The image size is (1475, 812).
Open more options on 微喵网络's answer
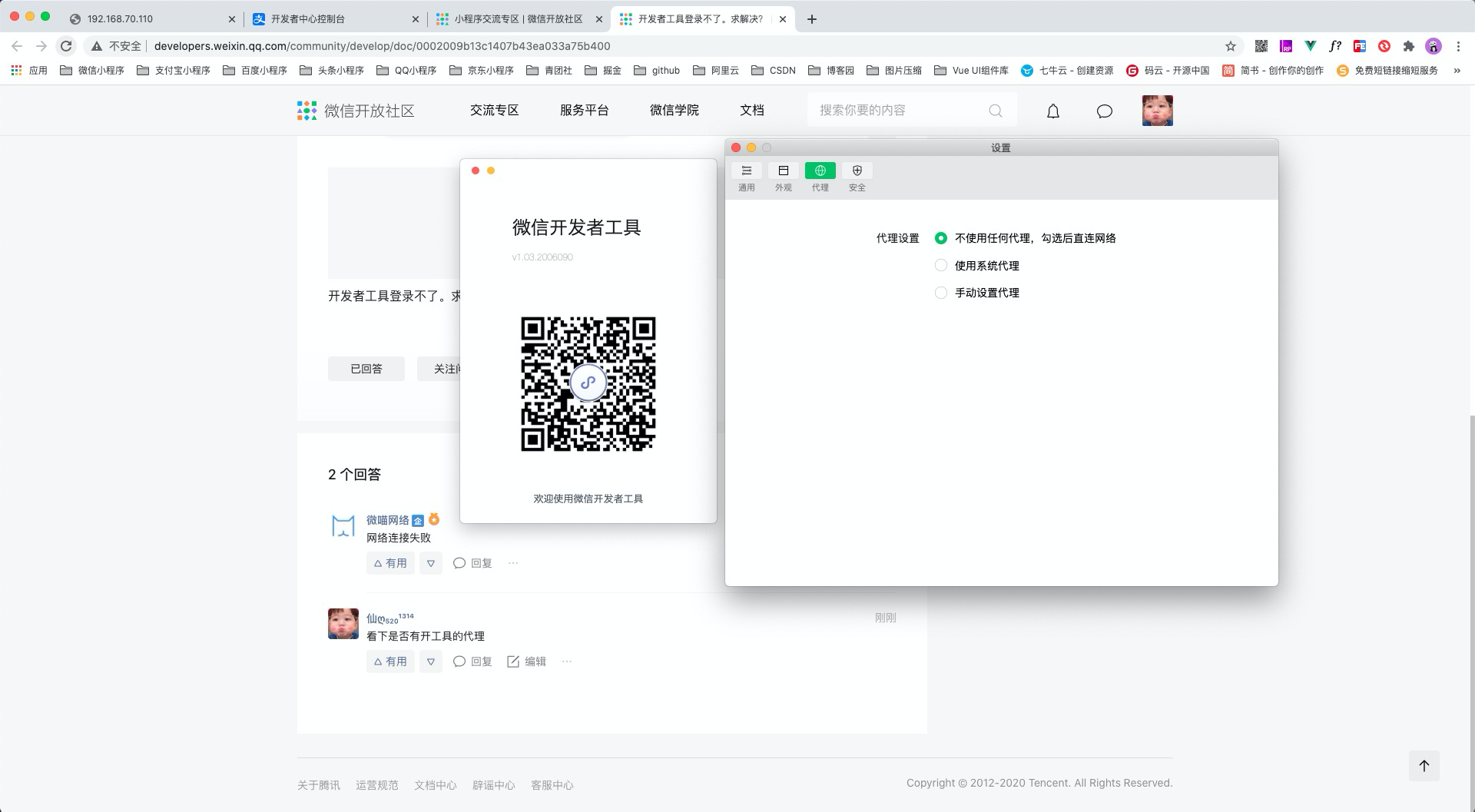click(513, 563)
